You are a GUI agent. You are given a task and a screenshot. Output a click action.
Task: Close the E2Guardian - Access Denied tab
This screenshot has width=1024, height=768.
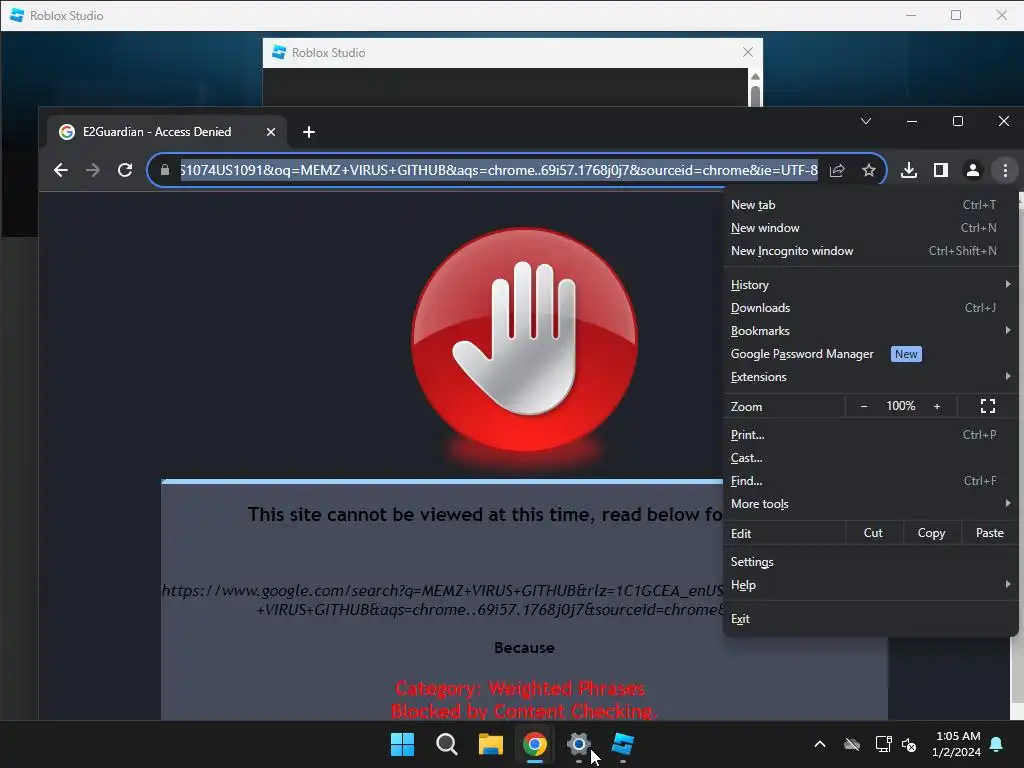pyautogui.click(x=270, y=132)
